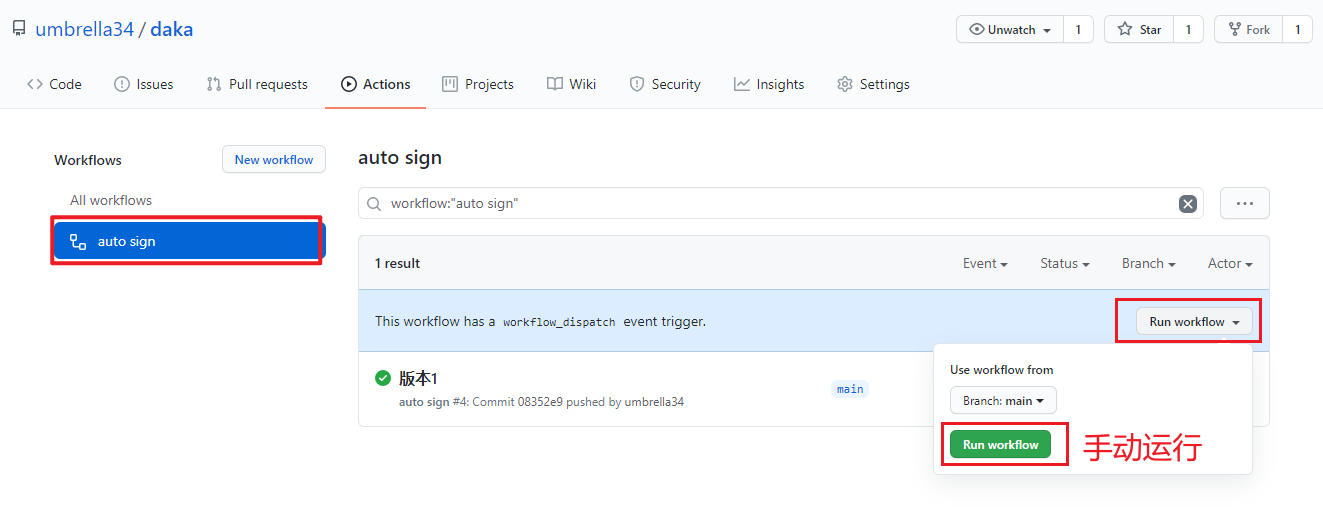Expand the Status filter dropdown
The width and height of the screenshot is (1323, 511).
point(1065,263)
